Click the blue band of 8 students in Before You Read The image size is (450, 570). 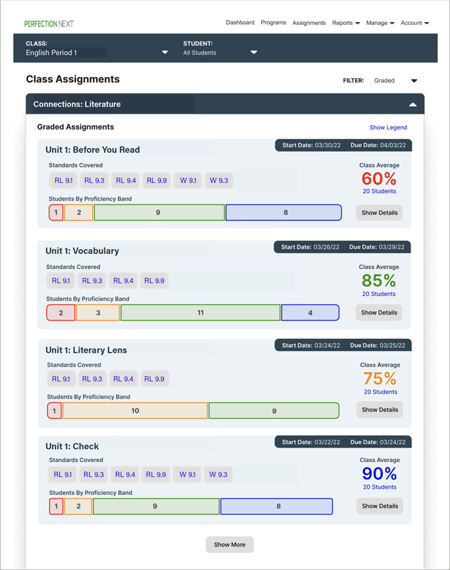tap(284, 213)
